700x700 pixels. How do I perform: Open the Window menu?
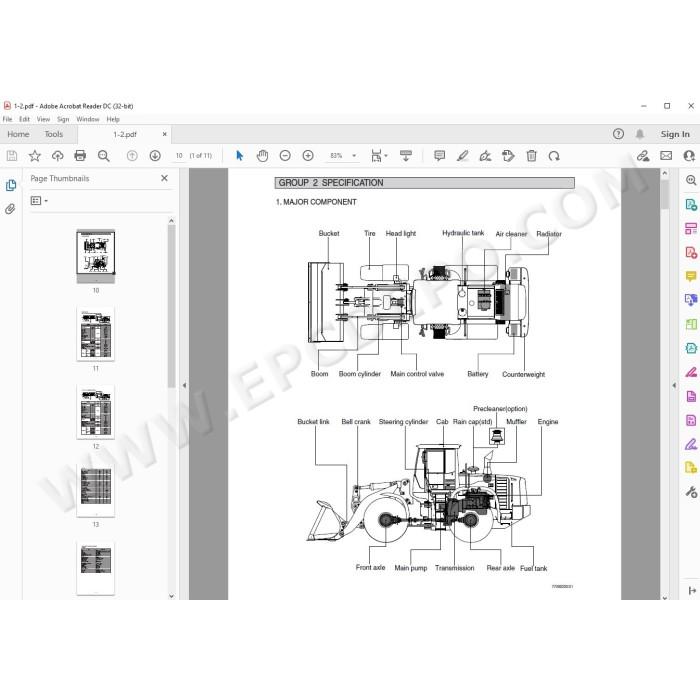(x=88, y=119)
